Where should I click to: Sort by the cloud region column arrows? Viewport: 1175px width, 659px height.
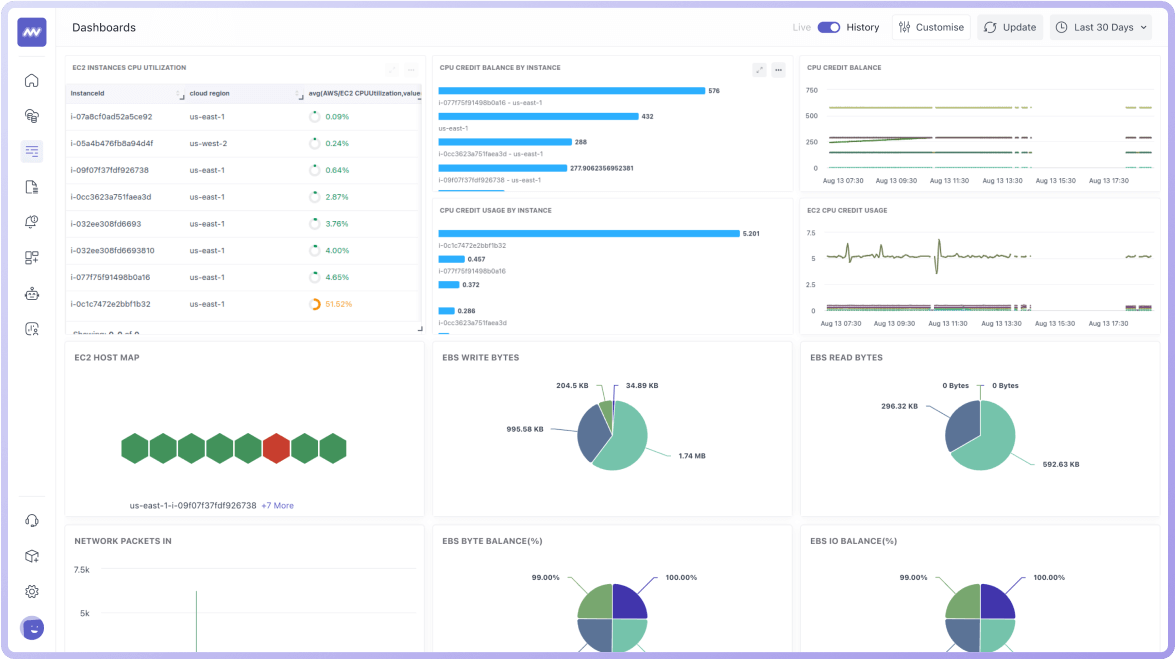[x=298, y=94]
